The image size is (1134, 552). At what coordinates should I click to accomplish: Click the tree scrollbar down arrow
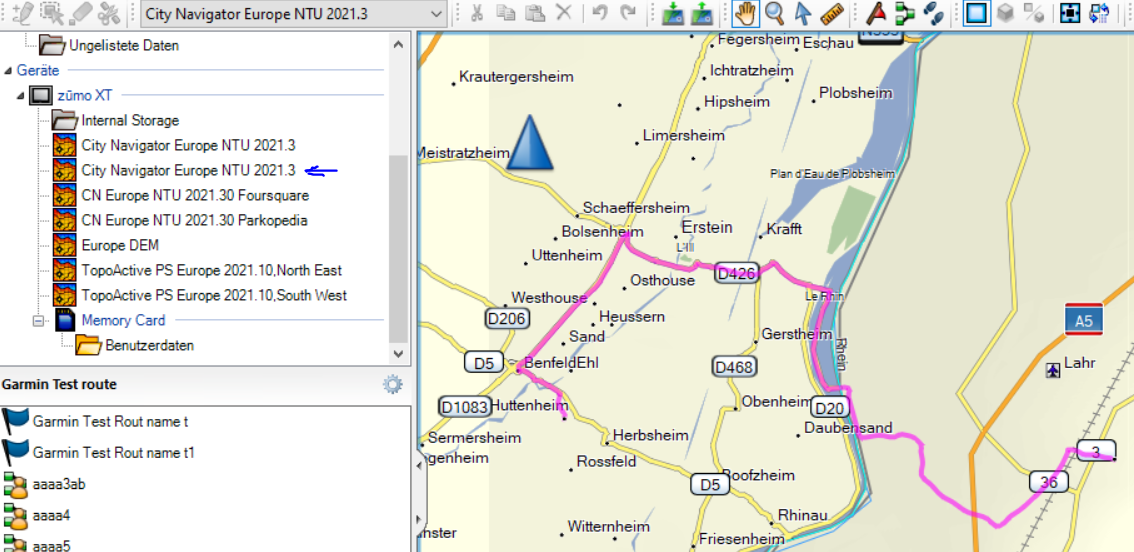[x=398, y=354]
